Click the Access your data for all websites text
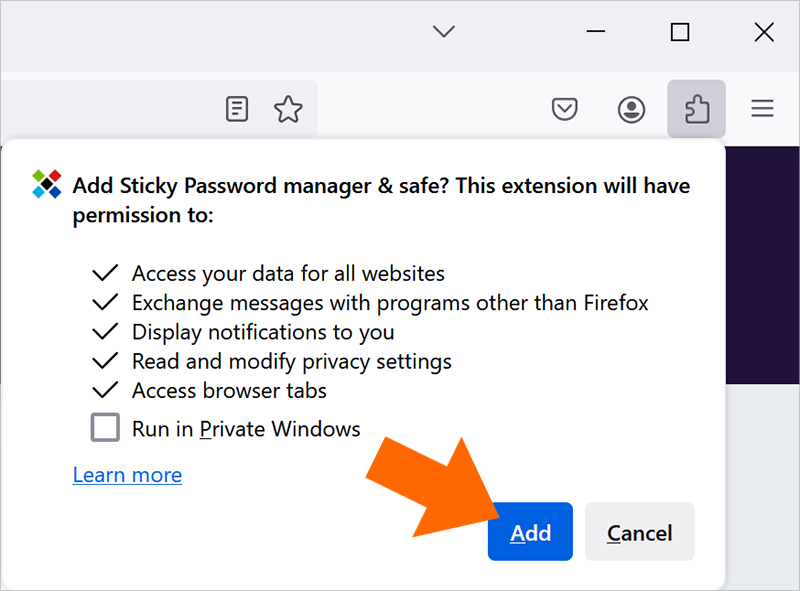Image resolution: width=800 pixels, height=591 pixels. click(x=288, y=274)
